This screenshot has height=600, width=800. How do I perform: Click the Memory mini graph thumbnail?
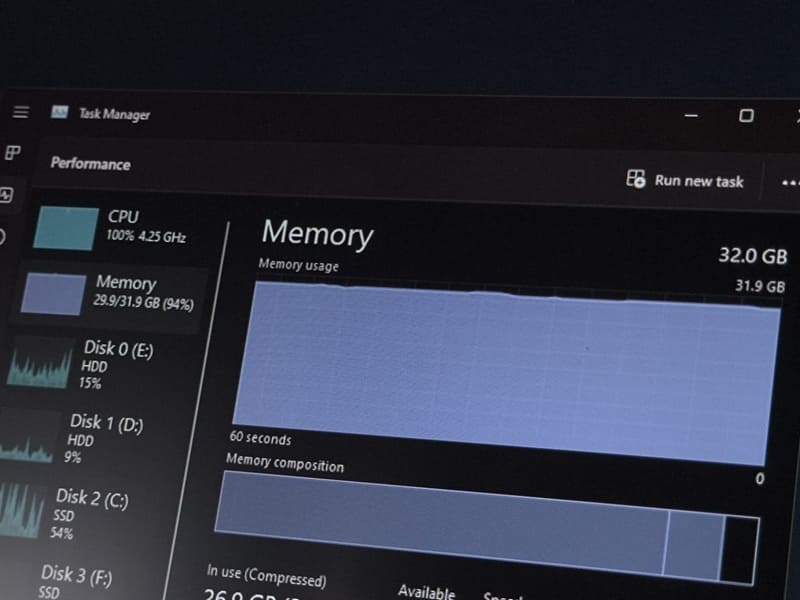point(54,294)
